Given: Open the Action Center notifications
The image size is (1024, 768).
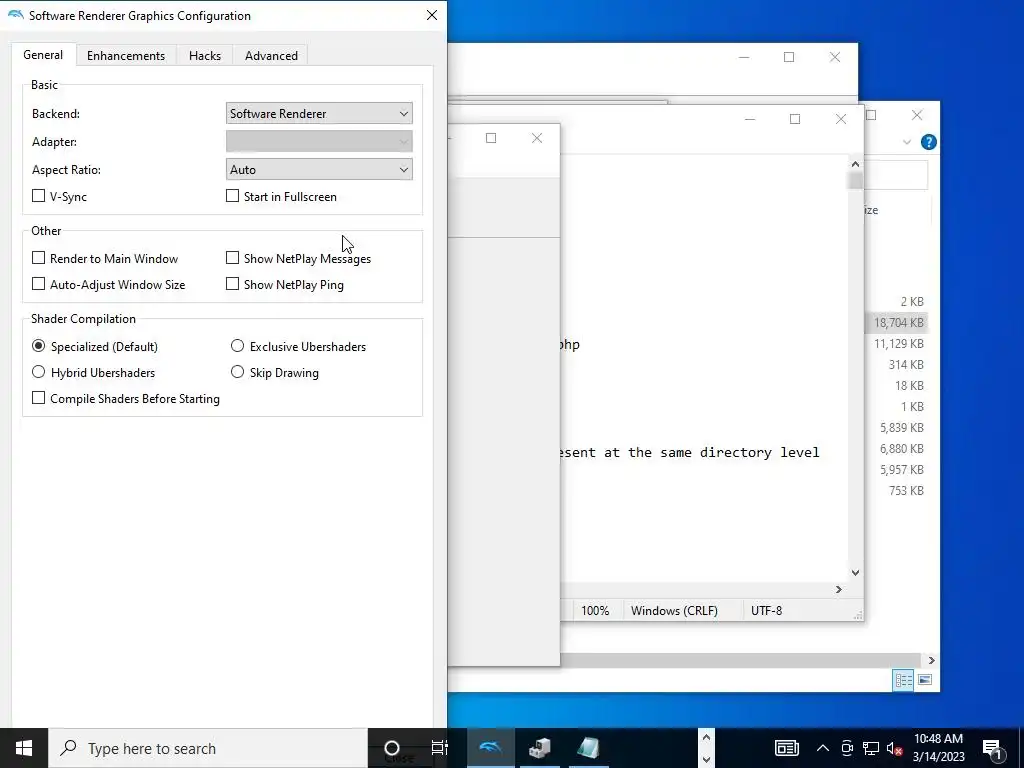Looking at the screenshot, I should point(993,748).
